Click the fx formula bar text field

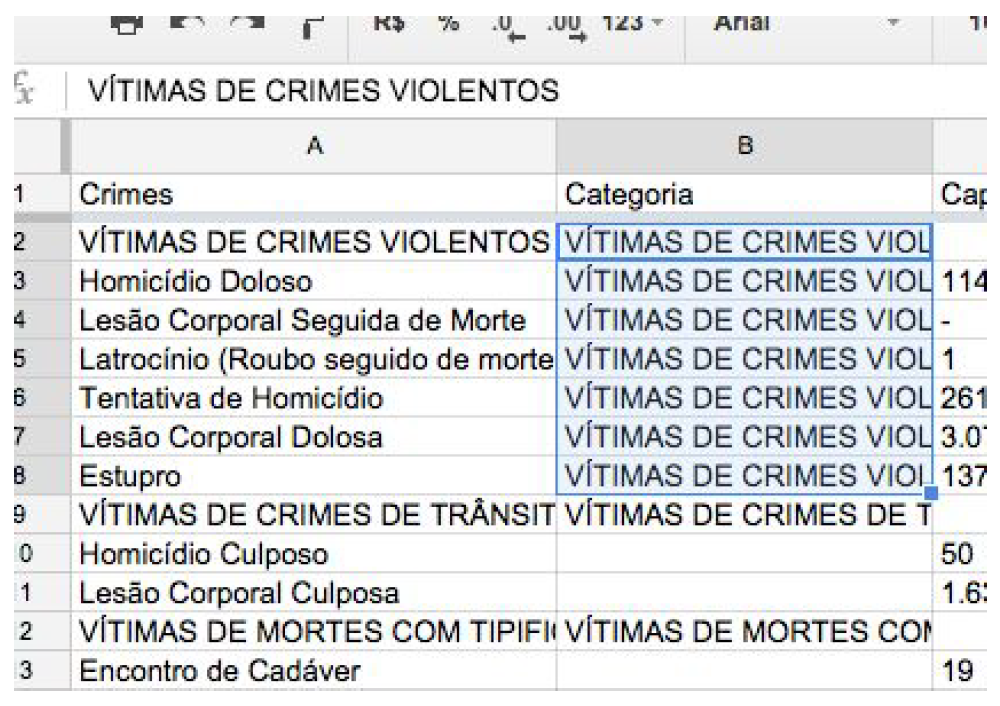[500, 91]
